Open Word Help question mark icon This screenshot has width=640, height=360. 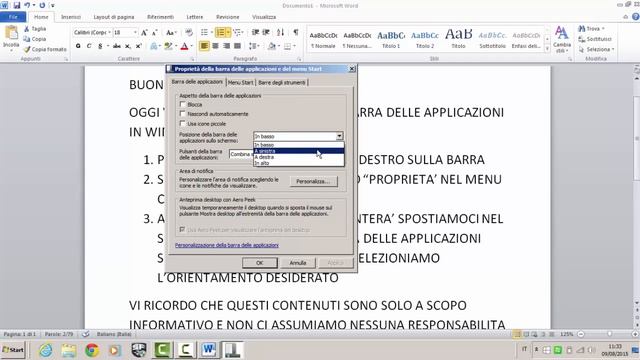click(x=636, y=17)
